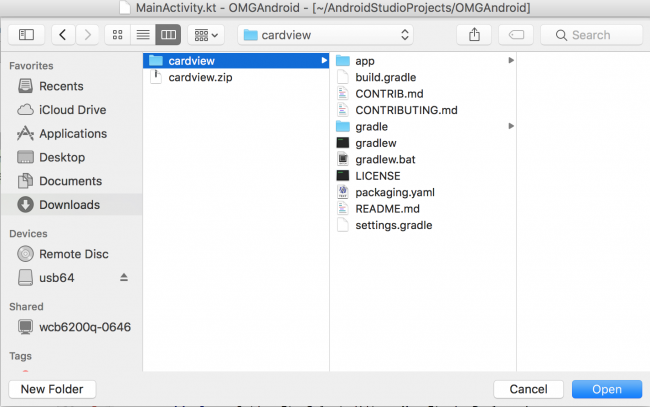The height and width of the screenshot is (407, 650).
Task: Select the packaging.yaml file
Action: coord(423,192)
